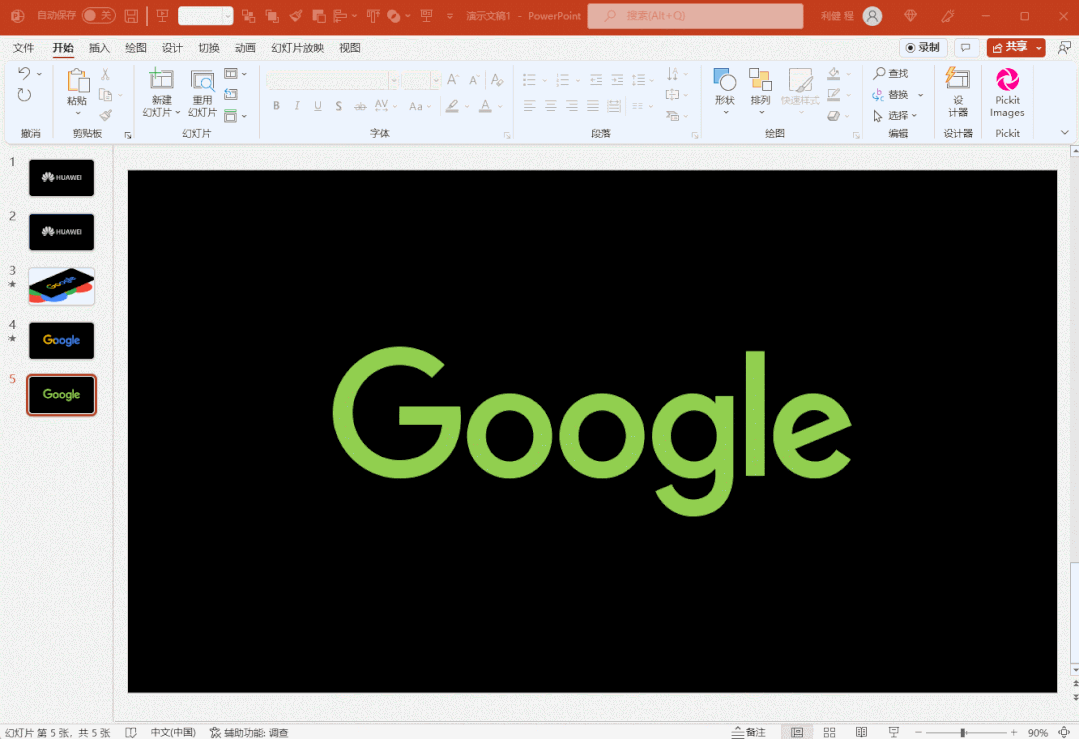Switch to Slide Sorter view icon
Image resolution: width=1079 pixels, height=739 pixels.
[829, 732]
